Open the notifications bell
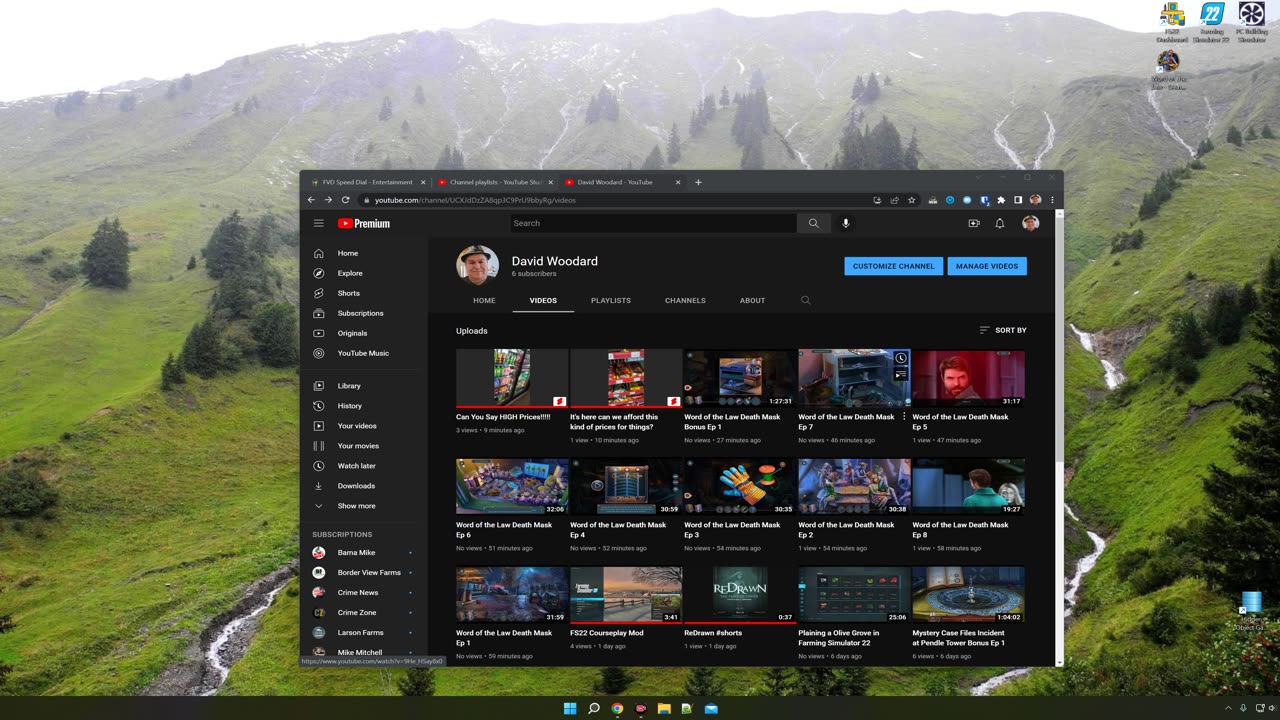The image size is (1280, 720). 1000,223
